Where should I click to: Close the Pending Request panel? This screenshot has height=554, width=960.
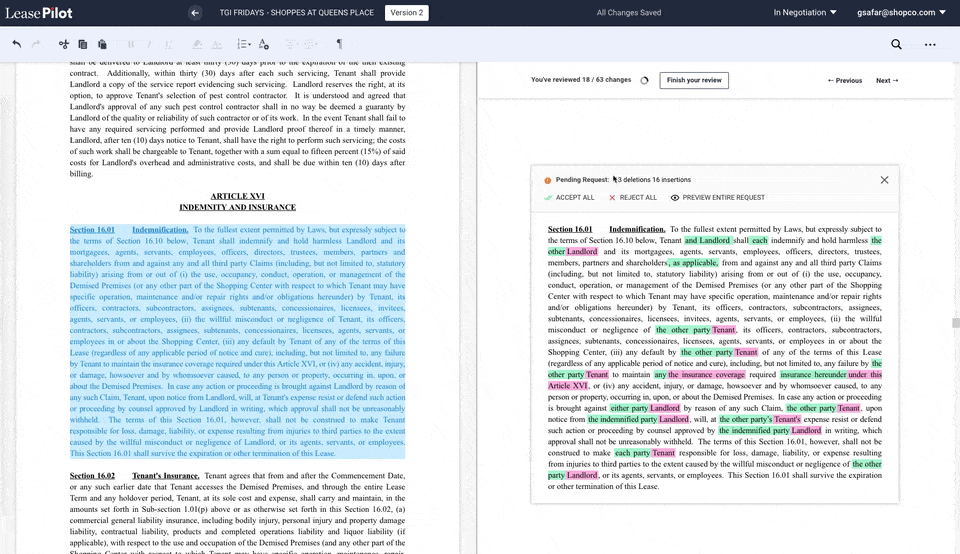click(884, 180)
